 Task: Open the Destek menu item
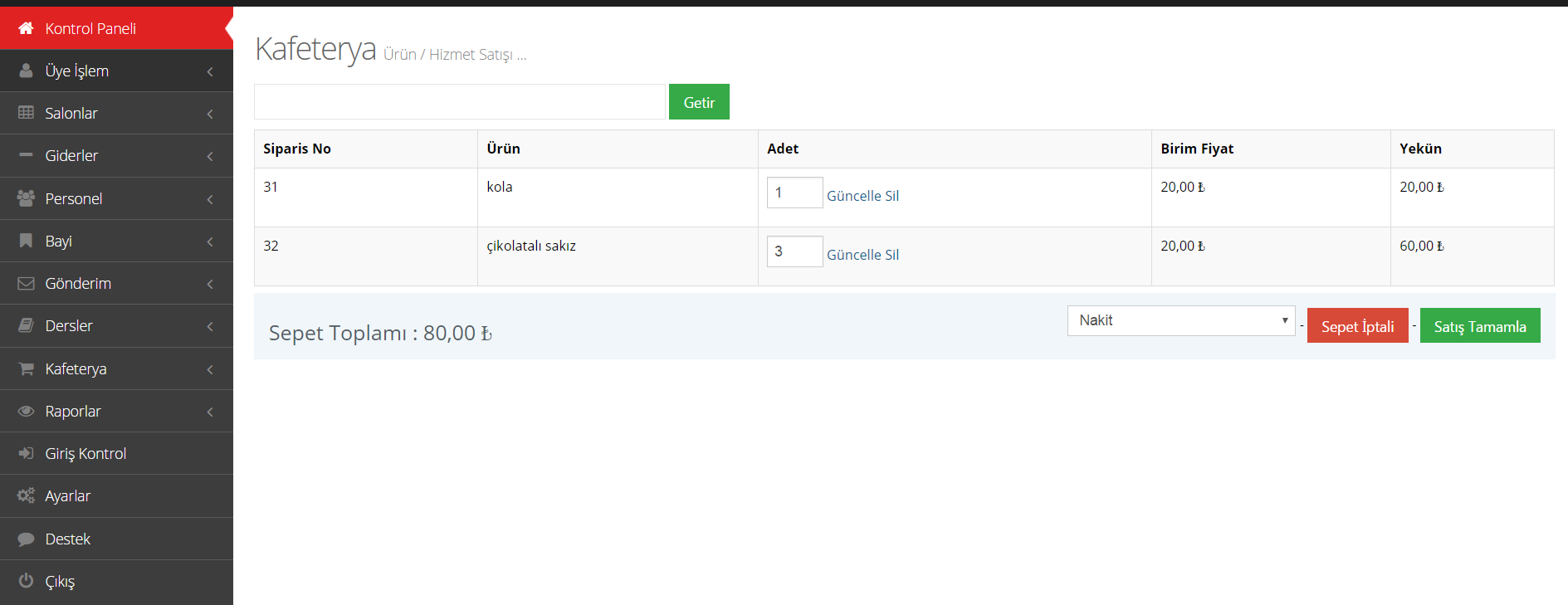point(67,539)
